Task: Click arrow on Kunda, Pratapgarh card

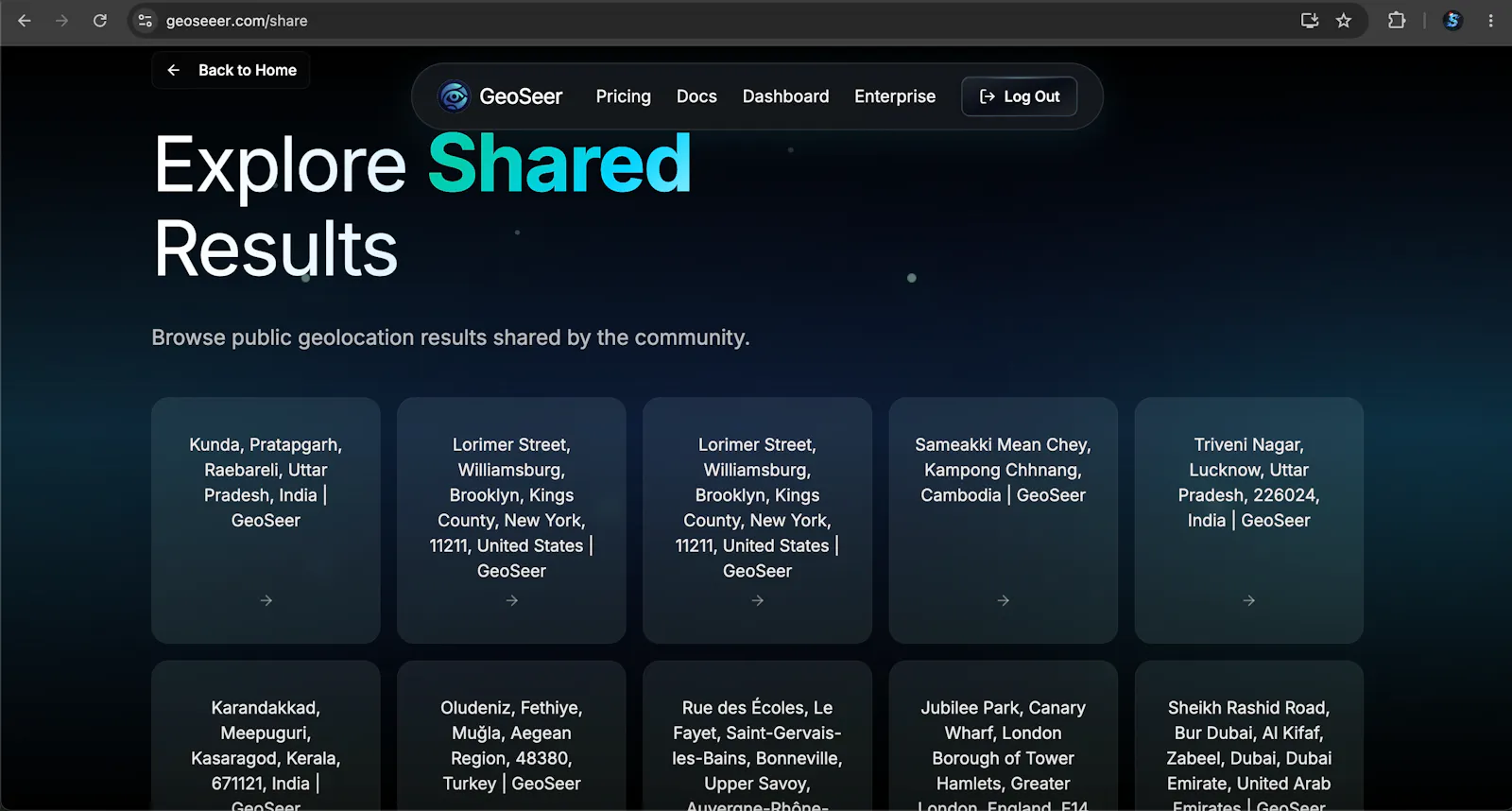Action: [266, 600]
